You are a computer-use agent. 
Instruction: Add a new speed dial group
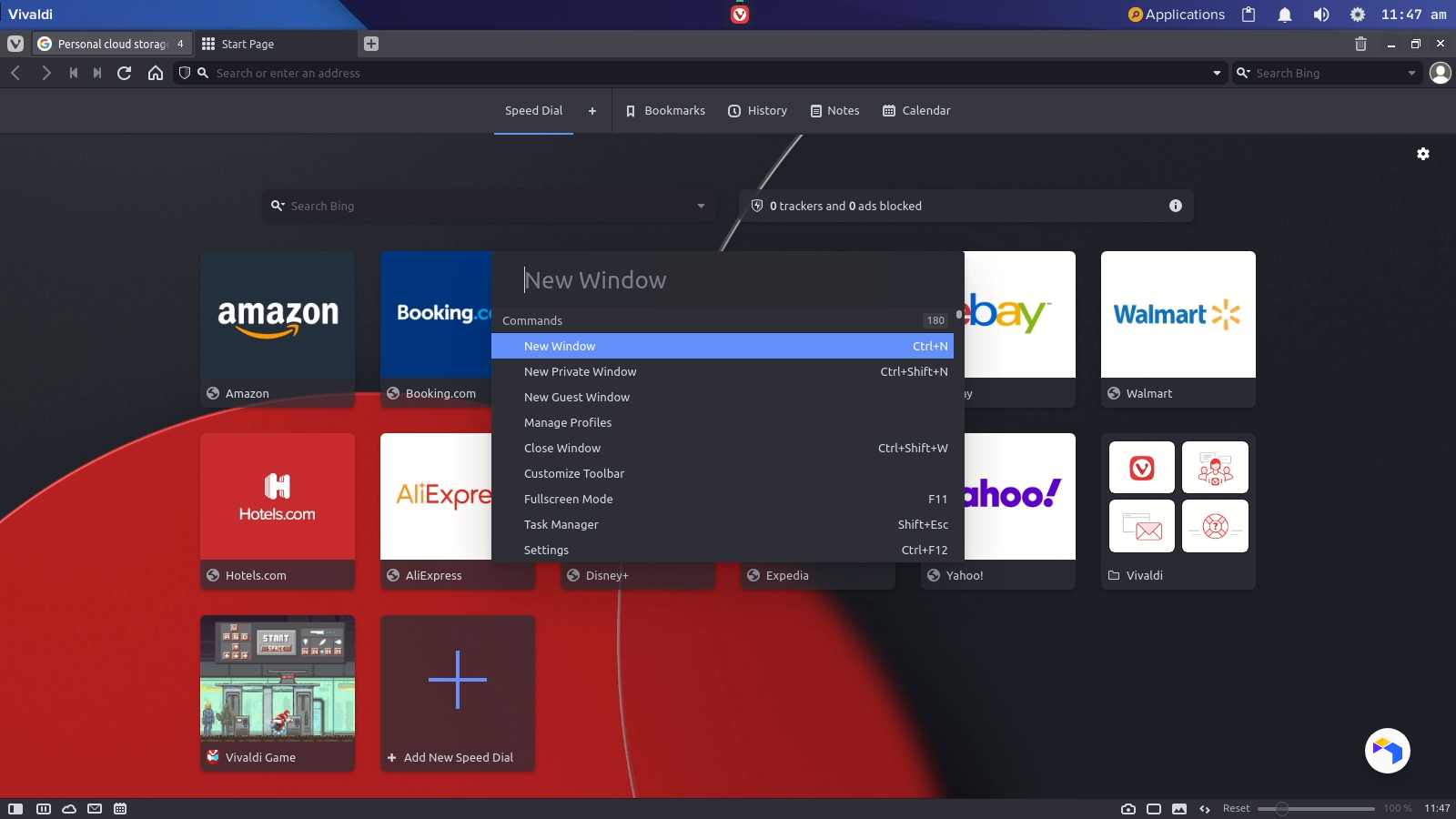(592, 111)
